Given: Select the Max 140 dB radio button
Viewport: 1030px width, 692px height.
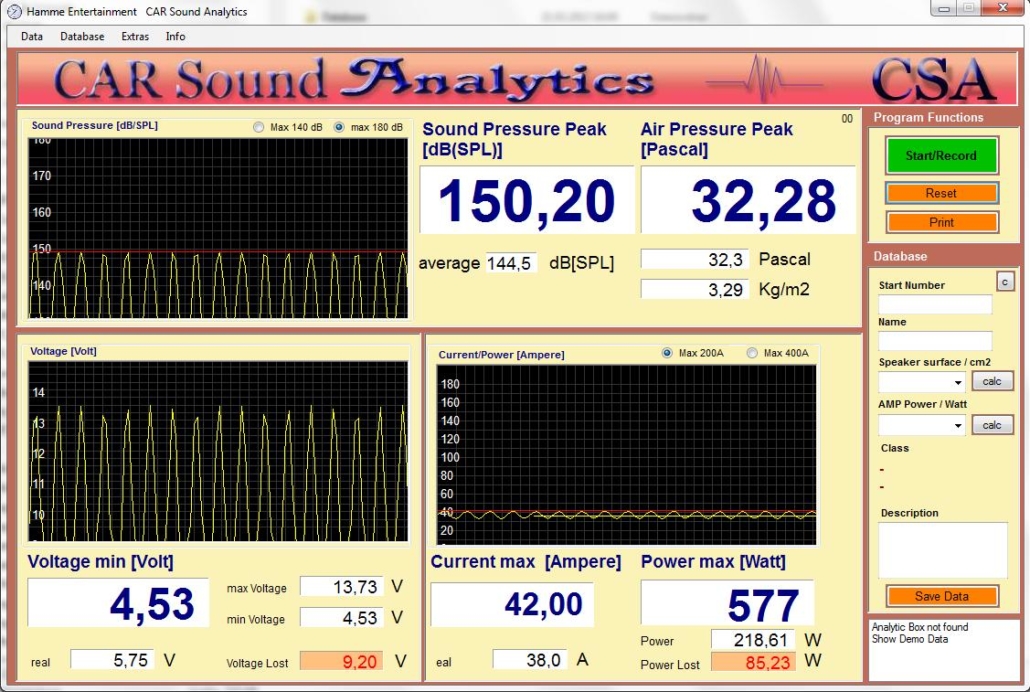Looking at the screenshot, I should point(259,127).
